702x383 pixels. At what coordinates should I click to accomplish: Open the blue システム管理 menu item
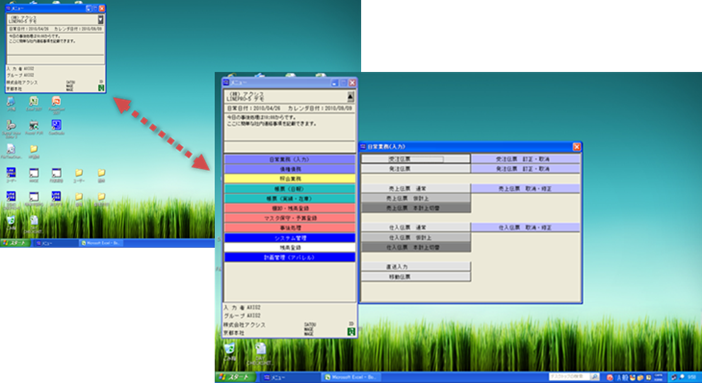pos(290,238)
